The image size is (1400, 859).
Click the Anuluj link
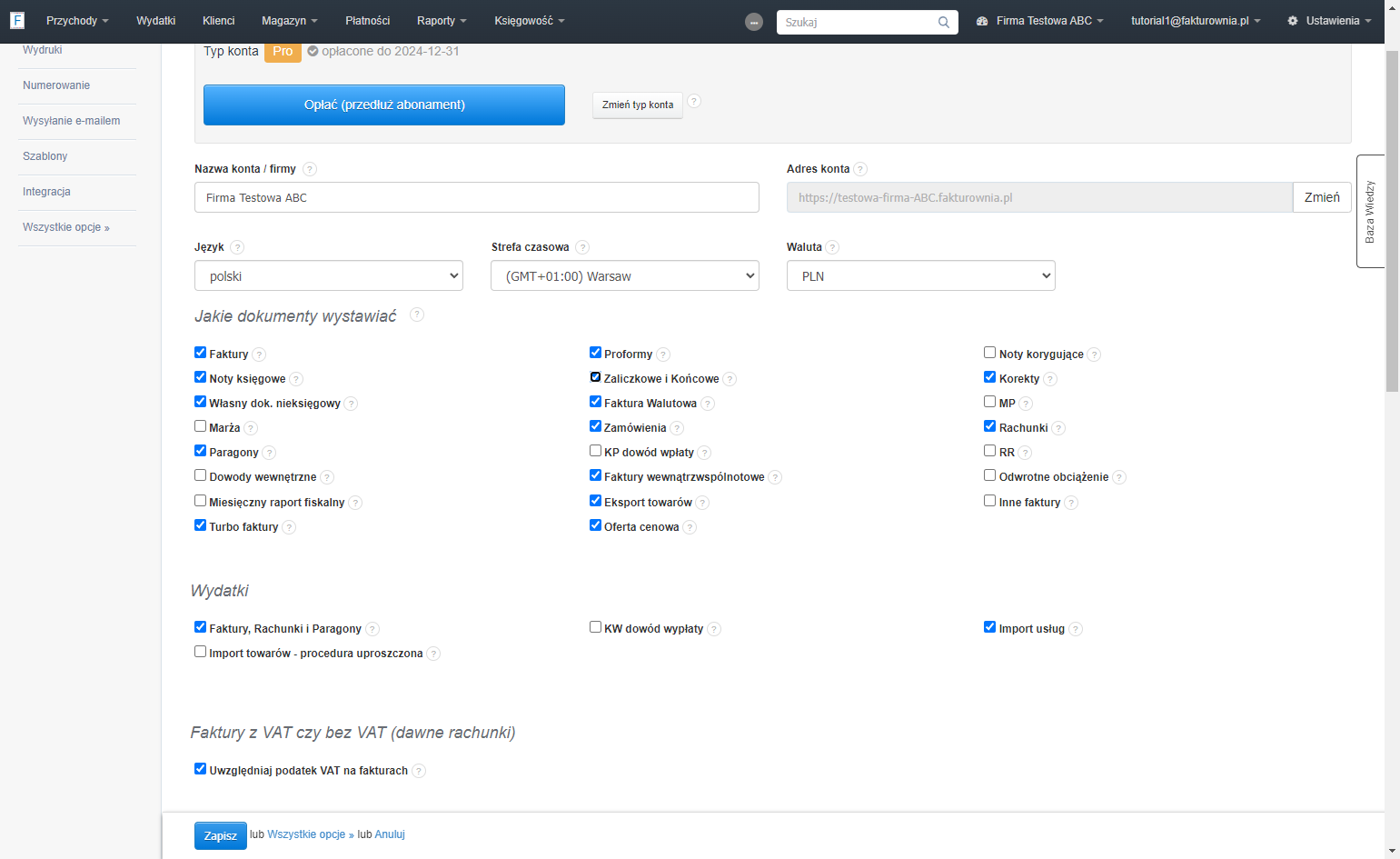coord(390,834)
